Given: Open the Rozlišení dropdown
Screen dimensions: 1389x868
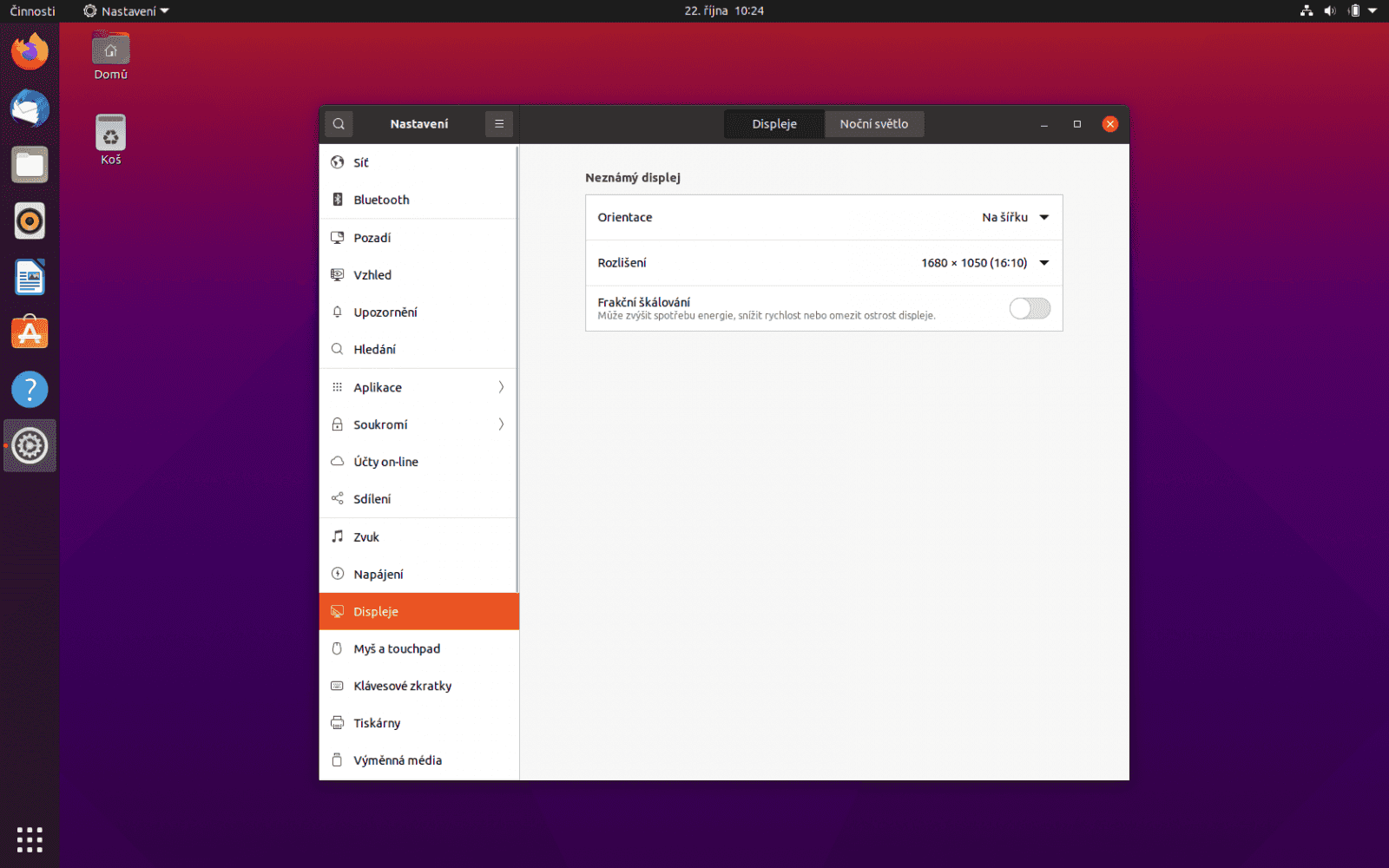Looking at the screenshot, I should [x=984, y=263].
